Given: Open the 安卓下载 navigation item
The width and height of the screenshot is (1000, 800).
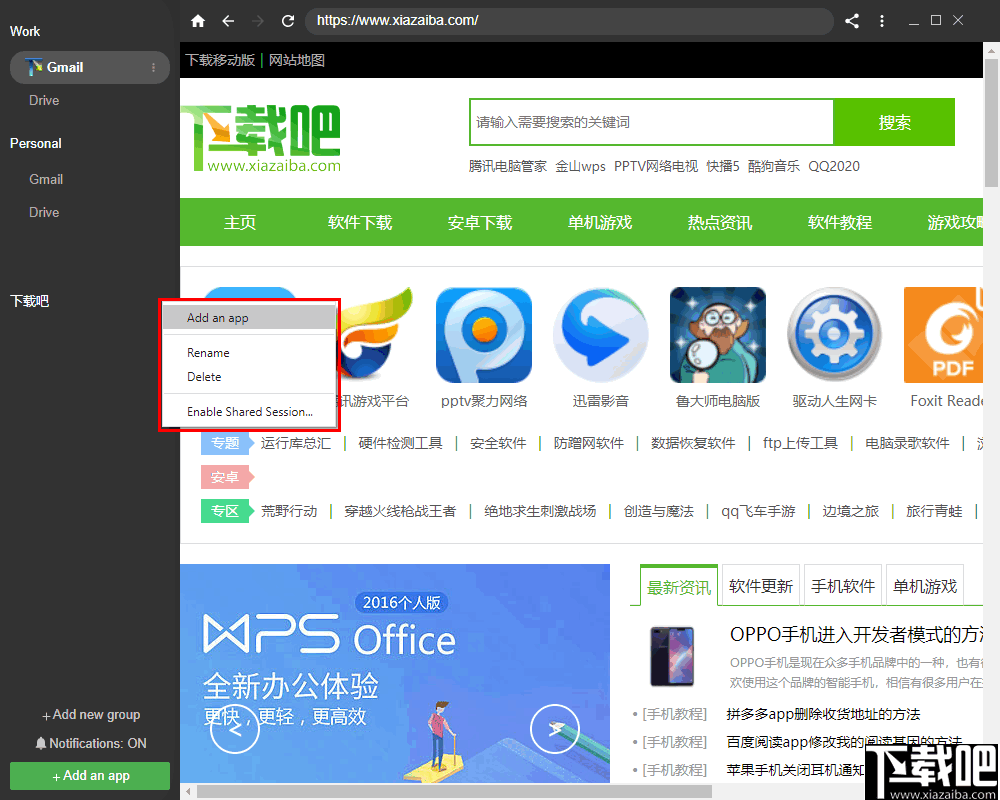Looking at the screenshot, I should point(480,222).
